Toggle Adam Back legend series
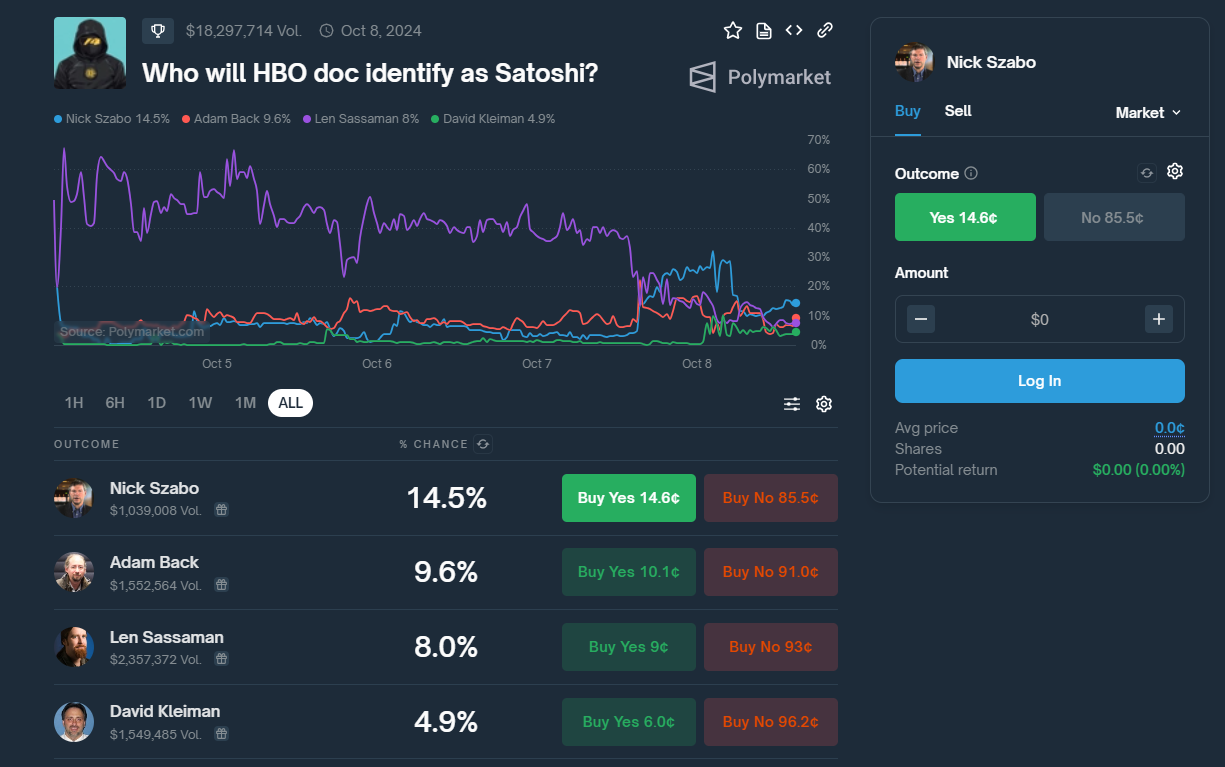Image resolution: width=1225 pixels, height=767 pixels. [236, 119]
